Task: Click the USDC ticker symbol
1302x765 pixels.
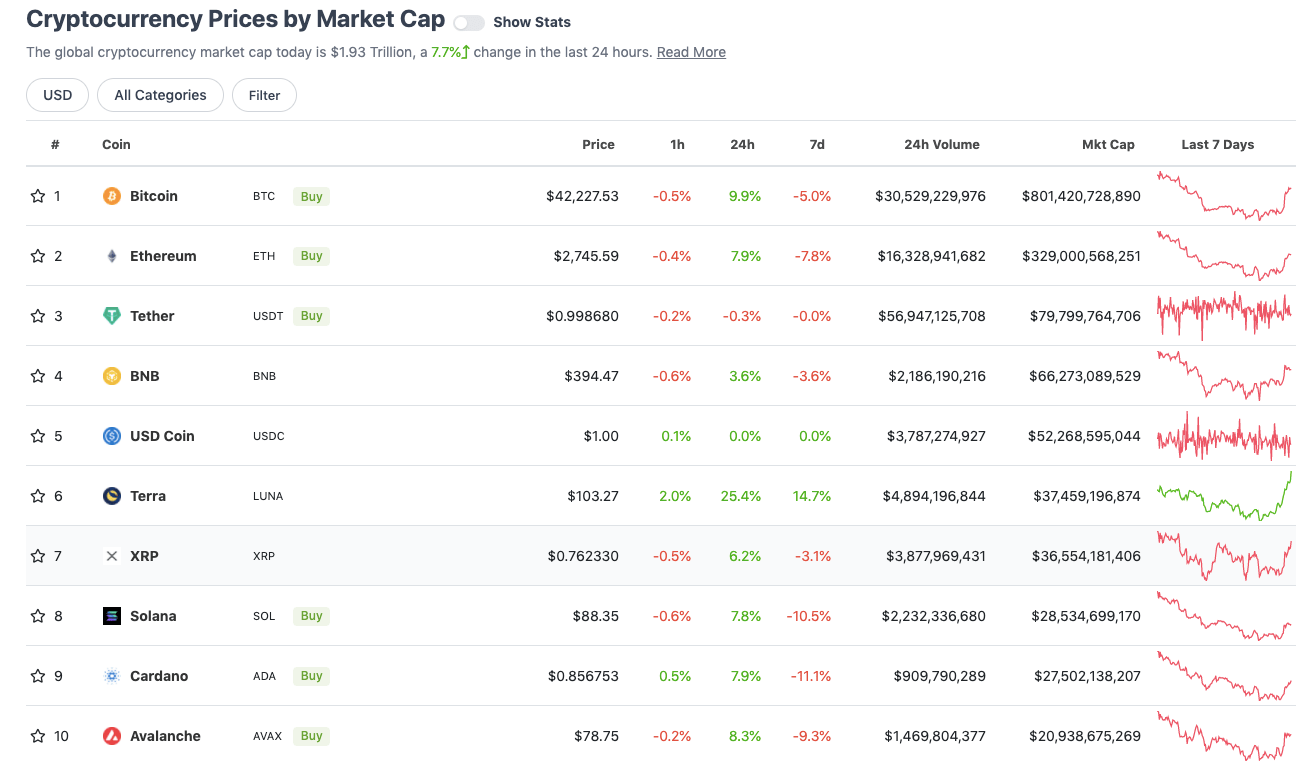Action: coord(269,436)
